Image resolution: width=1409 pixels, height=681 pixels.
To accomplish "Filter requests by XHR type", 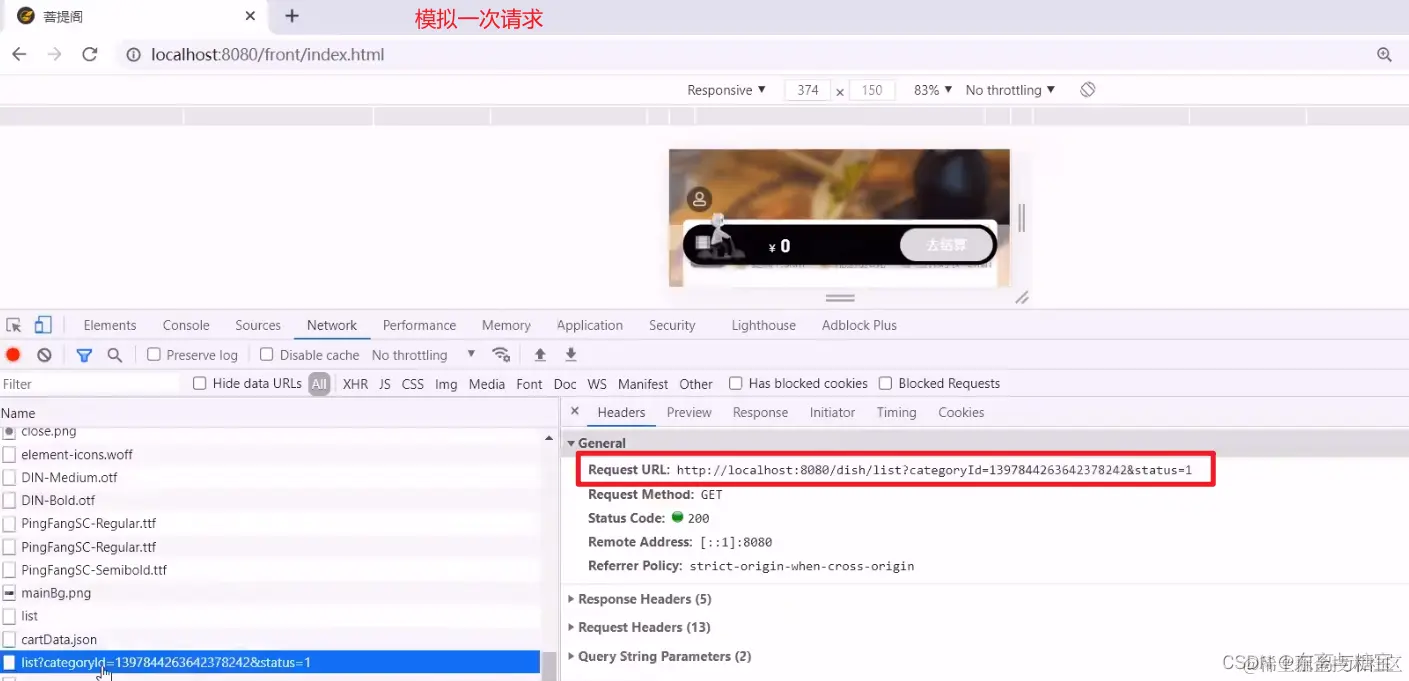I will point(355,383).
